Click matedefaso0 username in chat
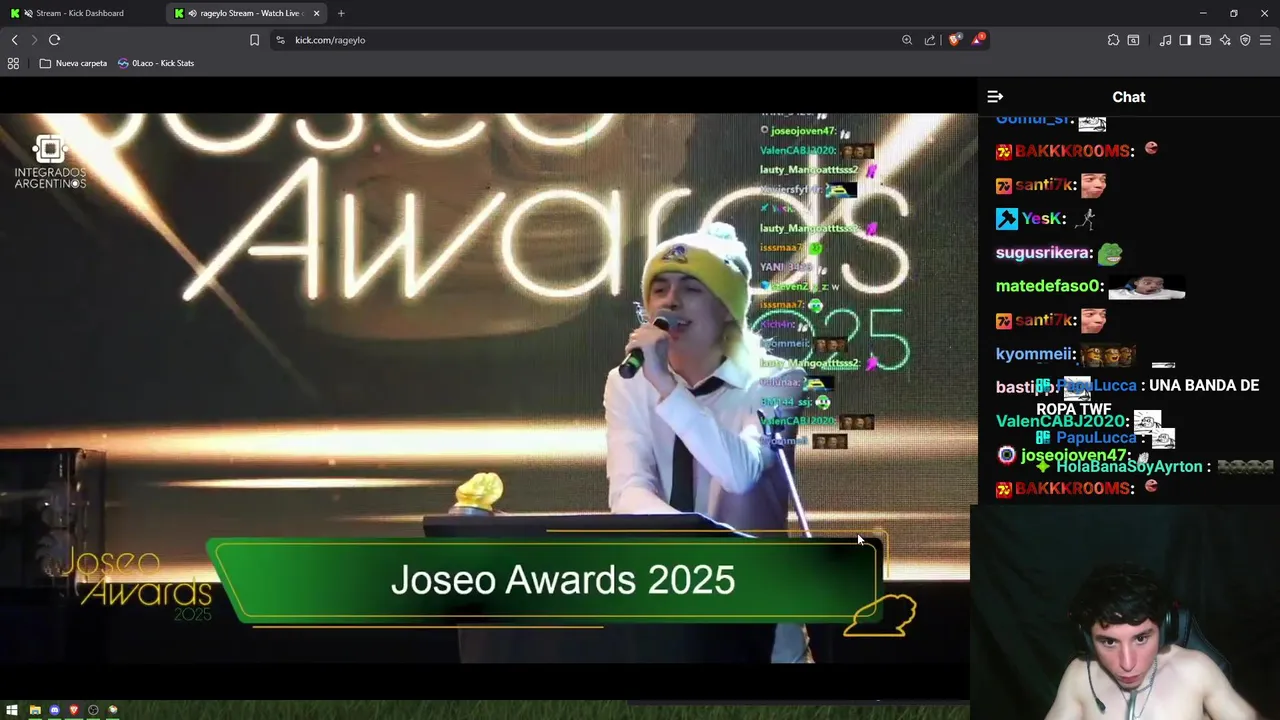This screenshot has height=720, width=1280. [1049, 286]
